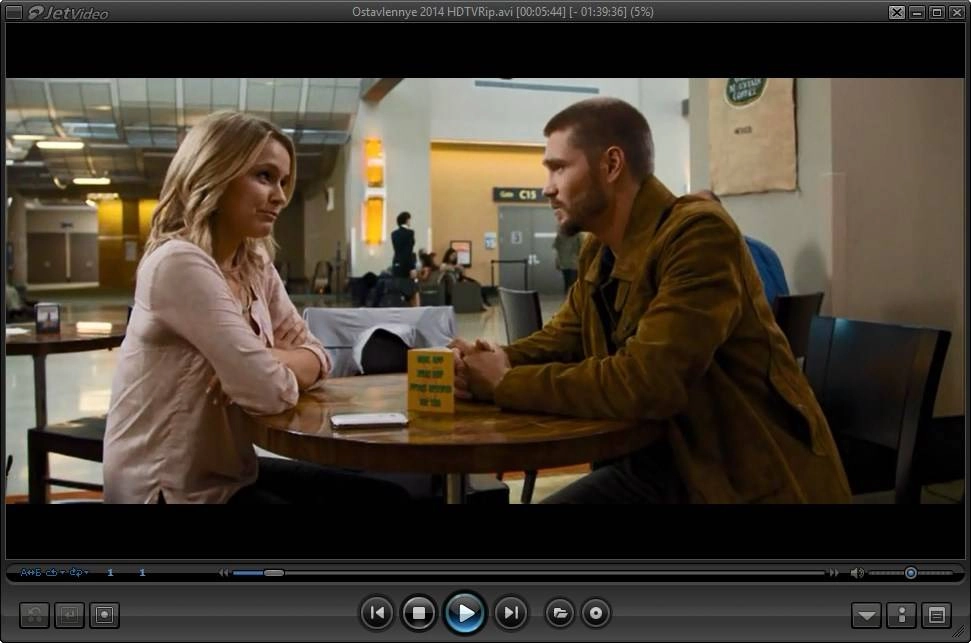Click the round record button

coord(596,613)
